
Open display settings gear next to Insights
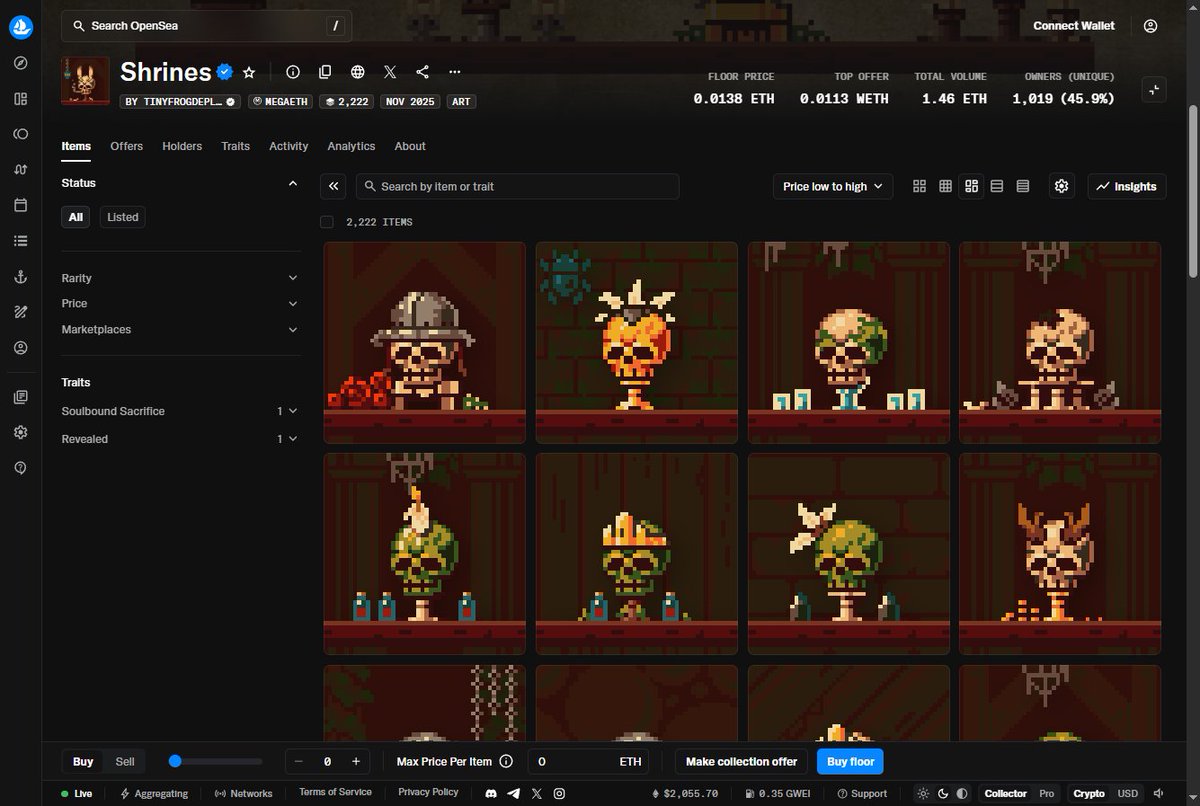(1062, 186)
